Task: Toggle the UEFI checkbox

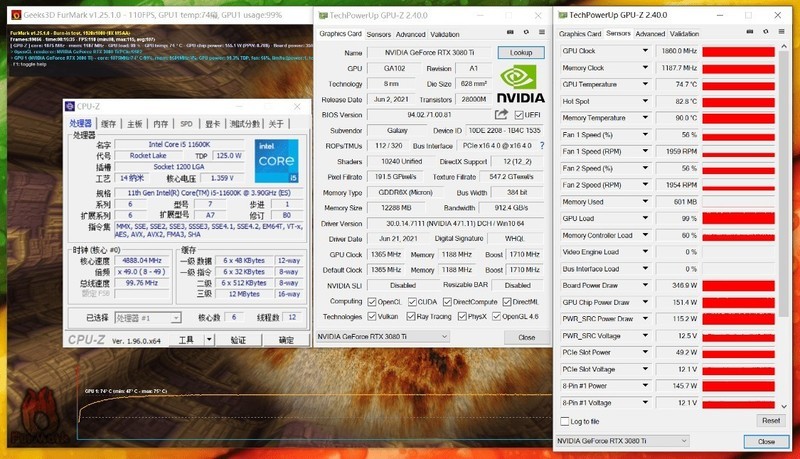Action: tap(519, 115)
